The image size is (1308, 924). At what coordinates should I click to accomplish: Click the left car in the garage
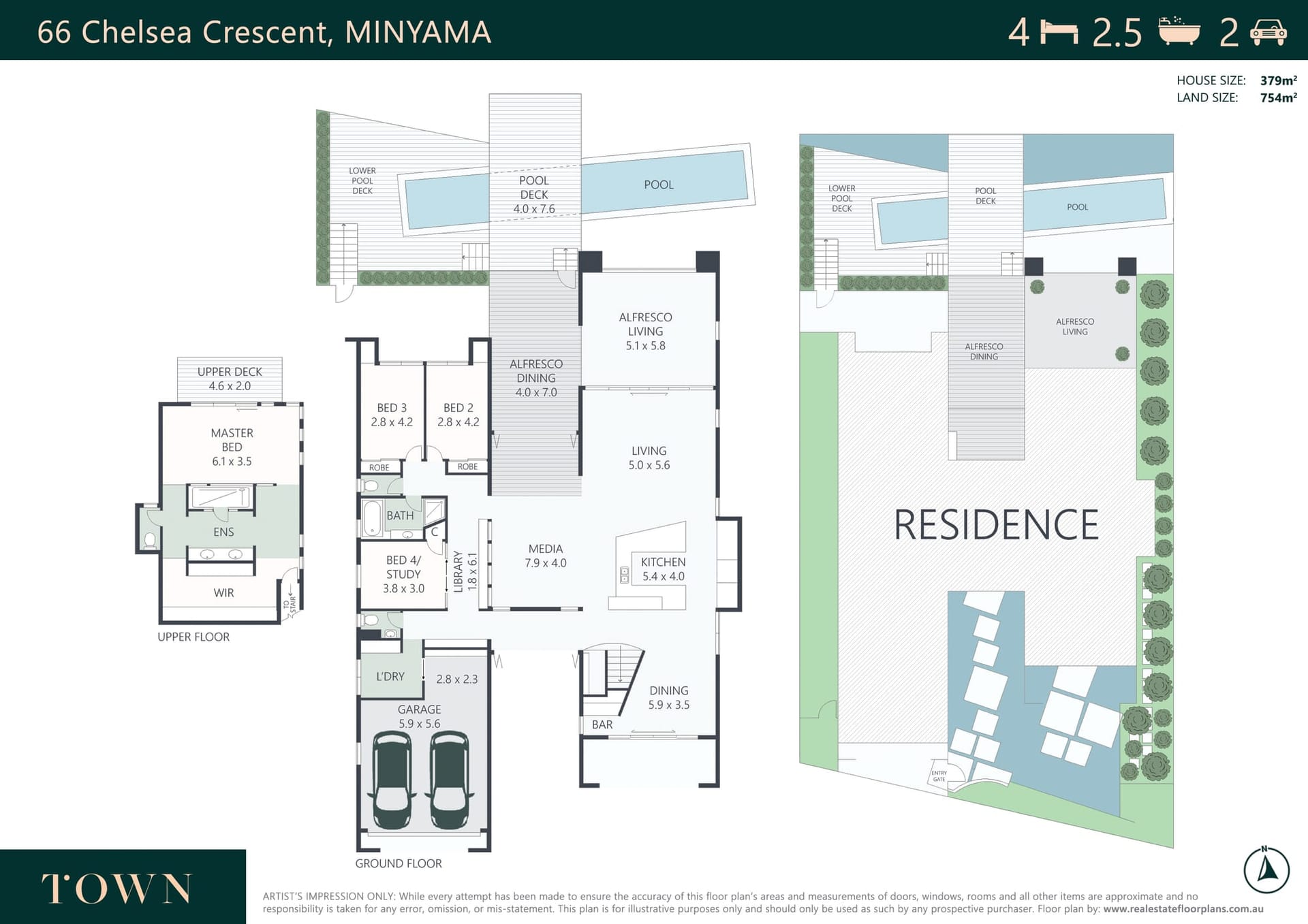392,780
